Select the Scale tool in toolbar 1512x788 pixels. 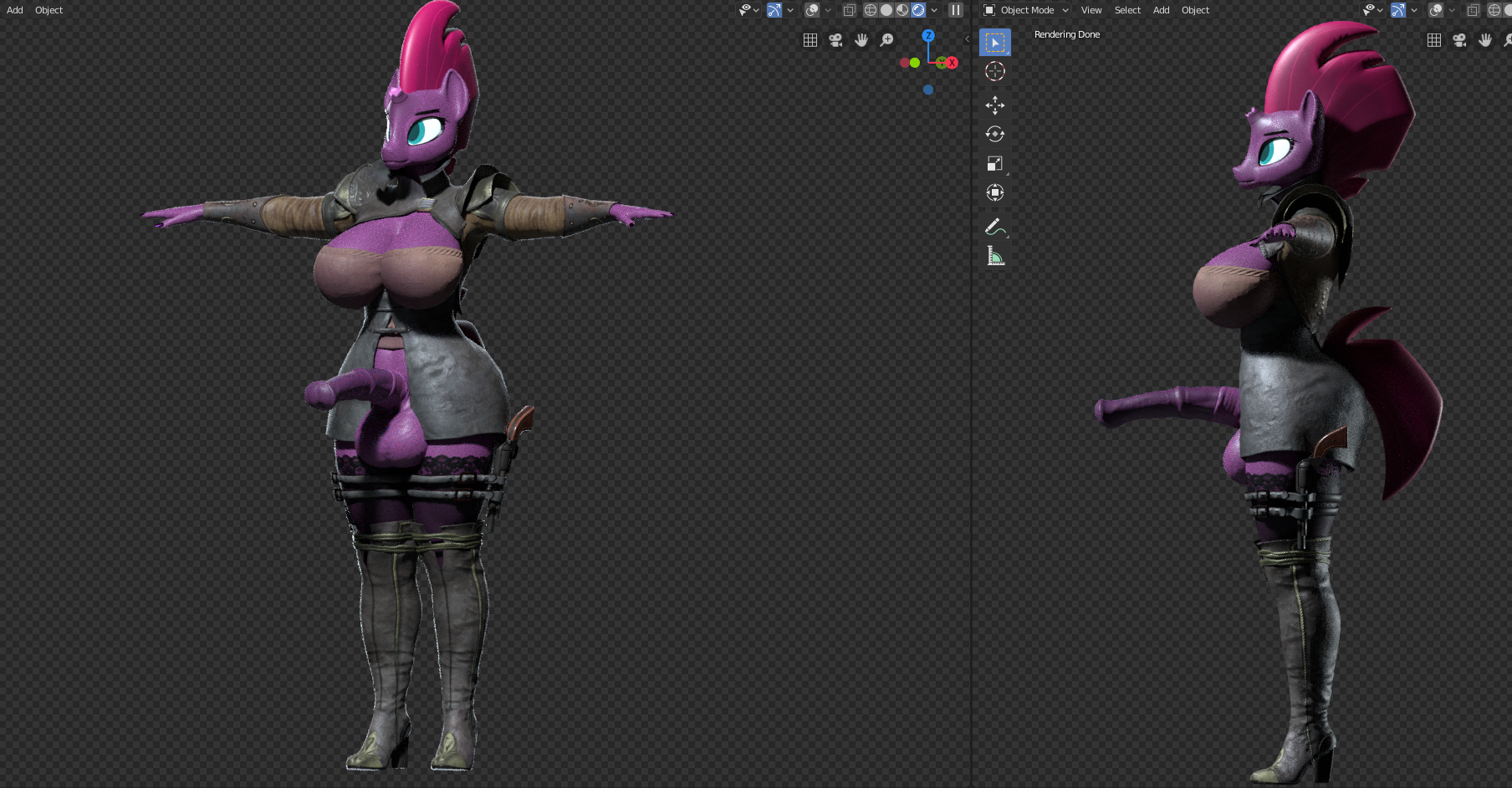point(994,163)
